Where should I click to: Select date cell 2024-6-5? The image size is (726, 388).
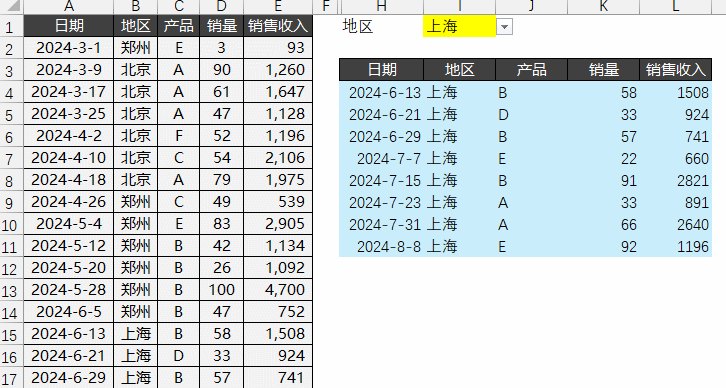[x=69, y=312]
